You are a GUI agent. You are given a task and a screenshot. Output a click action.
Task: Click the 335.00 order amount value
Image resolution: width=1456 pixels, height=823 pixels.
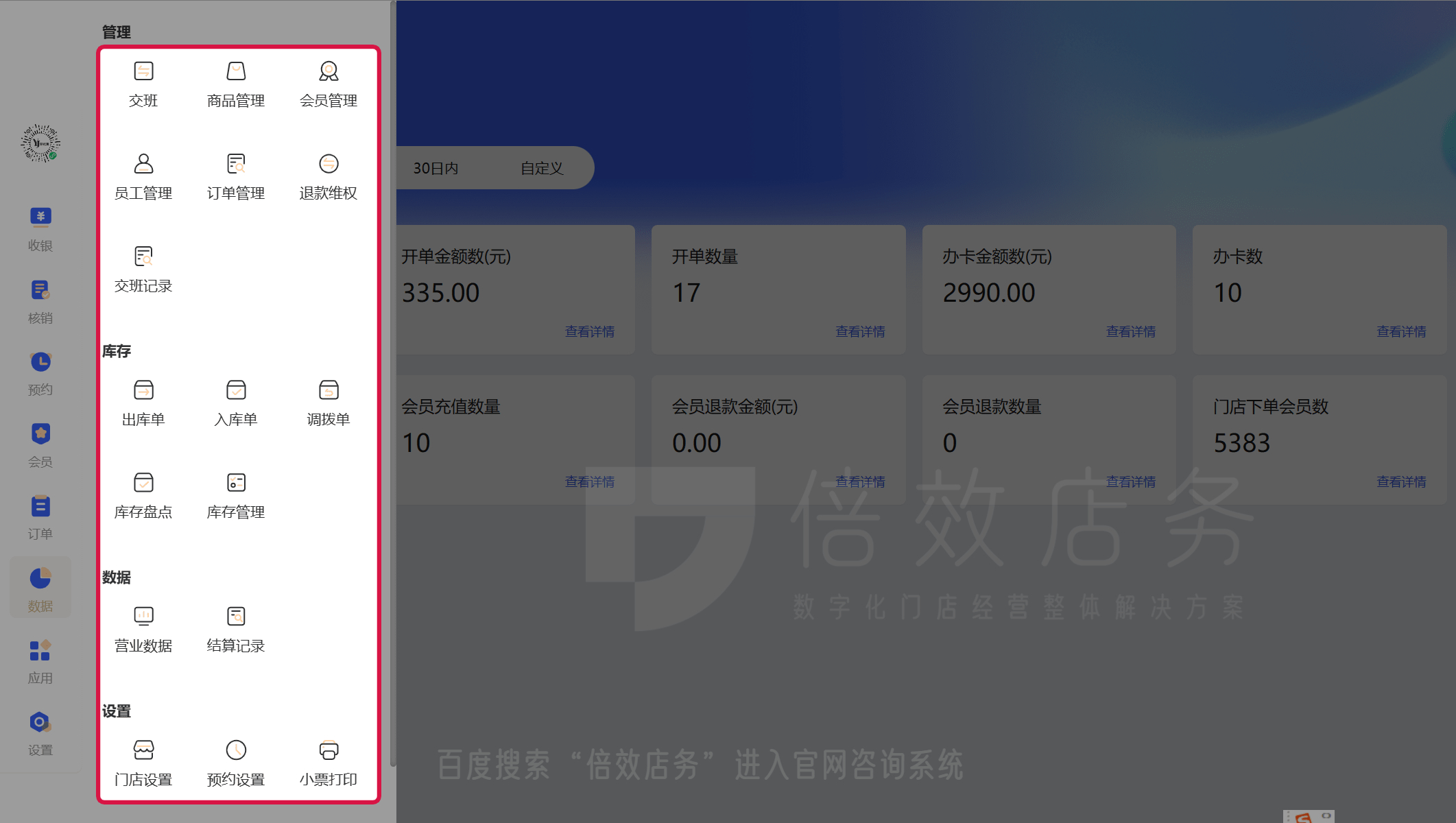440,293
